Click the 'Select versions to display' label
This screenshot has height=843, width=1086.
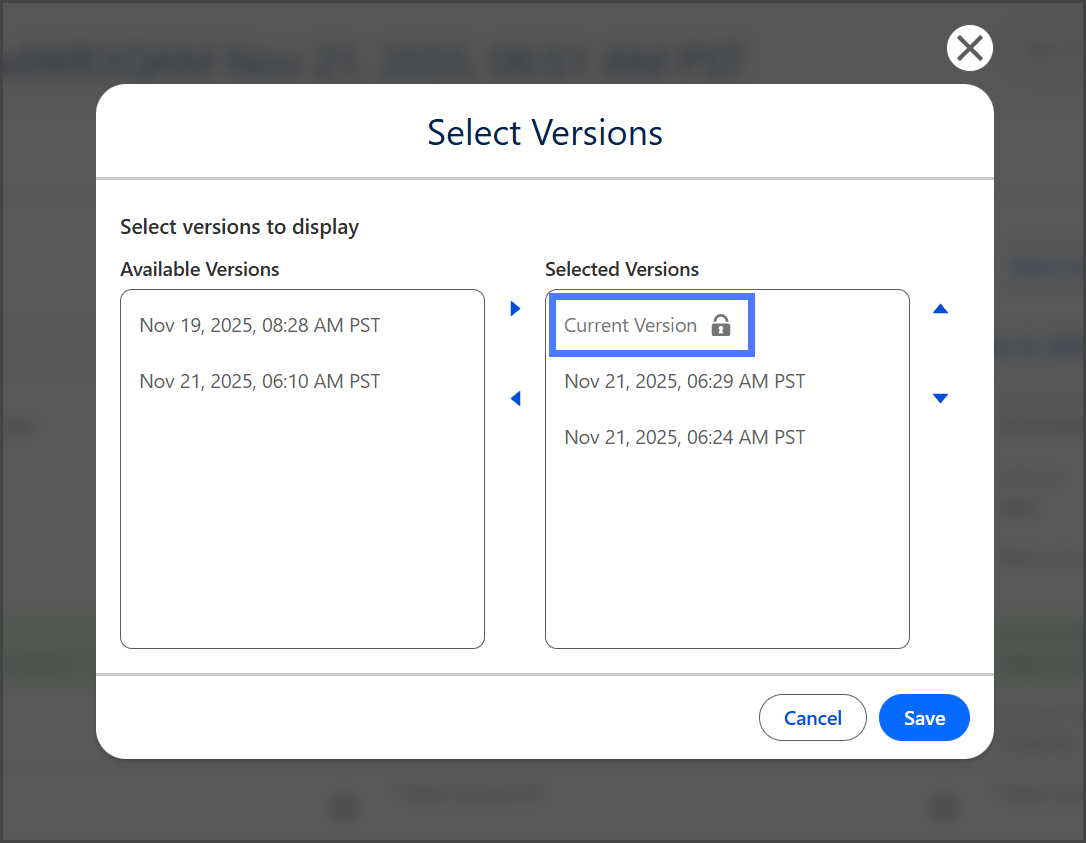tap(239, 227)
